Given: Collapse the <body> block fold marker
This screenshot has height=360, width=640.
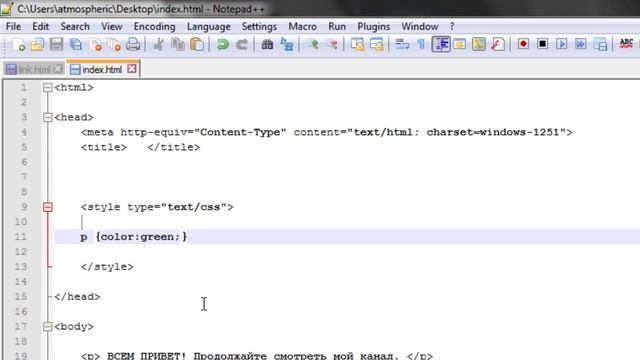Looking at the screenshot, I should pos(48,327).
